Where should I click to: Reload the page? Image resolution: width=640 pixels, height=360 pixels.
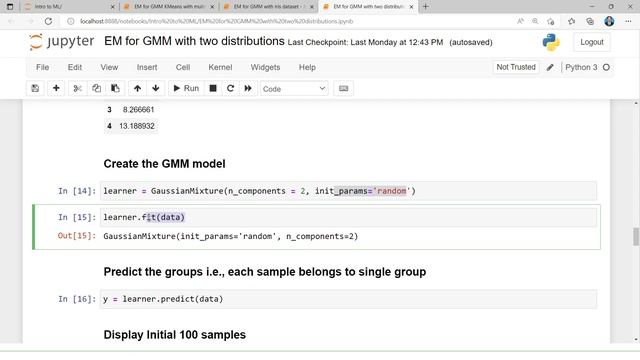(48, 21)
